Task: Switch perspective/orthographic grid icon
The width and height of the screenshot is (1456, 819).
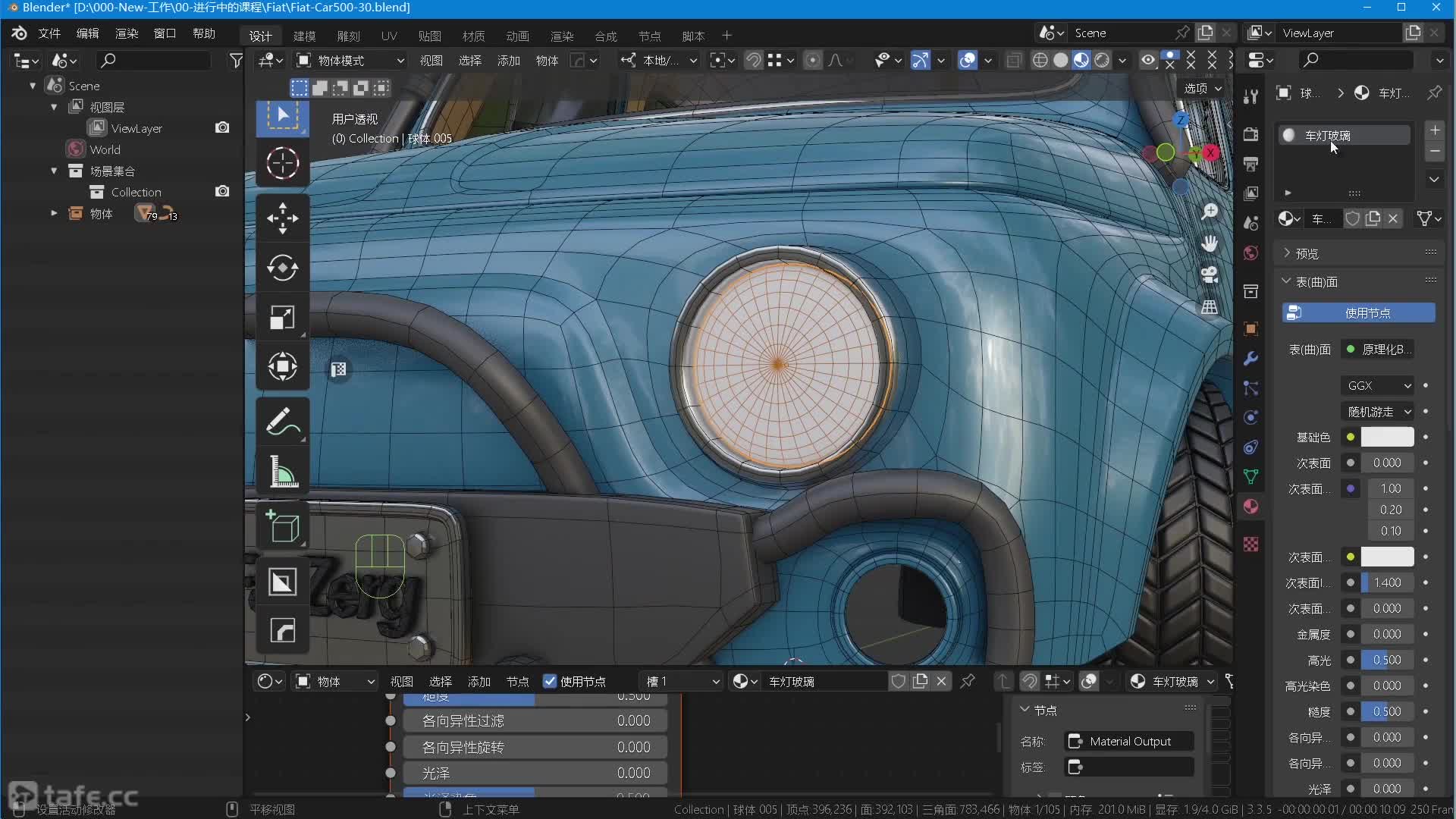Action: (1210, 307)
